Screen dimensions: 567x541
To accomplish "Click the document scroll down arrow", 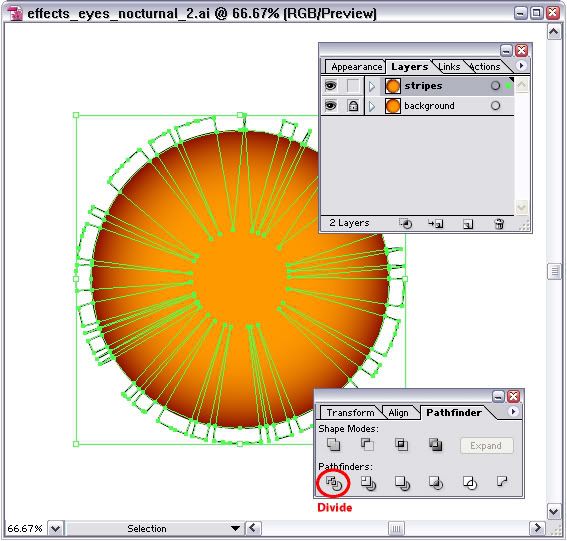I will coord(554,512).
